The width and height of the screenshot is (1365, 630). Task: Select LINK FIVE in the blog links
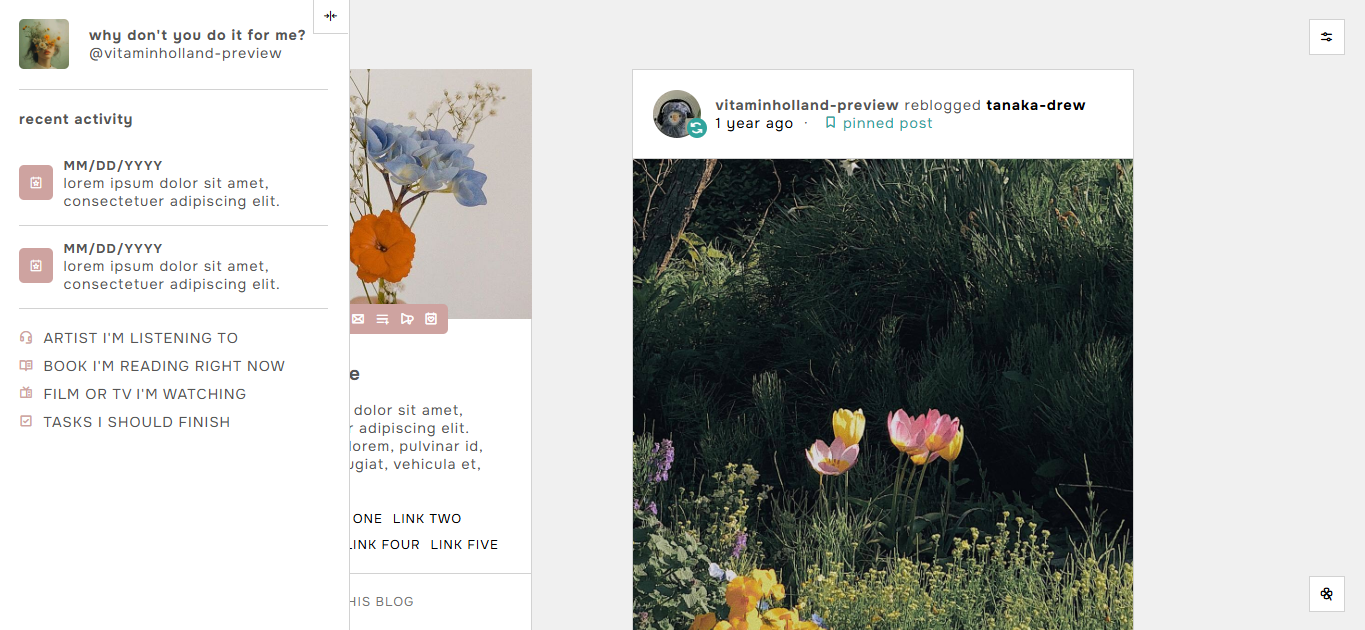464,545
